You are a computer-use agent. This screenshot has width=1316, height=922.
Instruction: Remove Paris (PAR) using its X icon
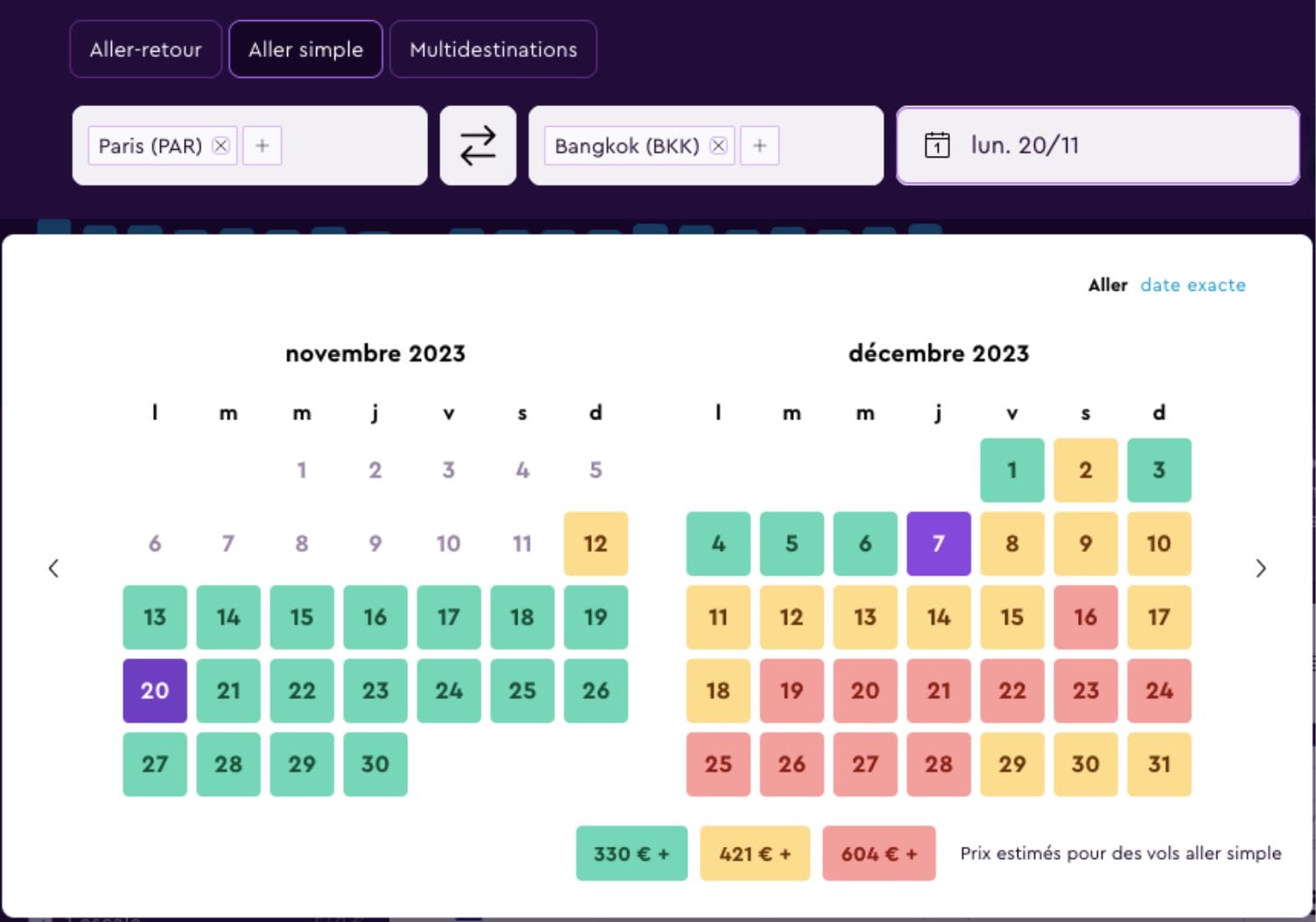pyautogui.click(x=221, y=145)
